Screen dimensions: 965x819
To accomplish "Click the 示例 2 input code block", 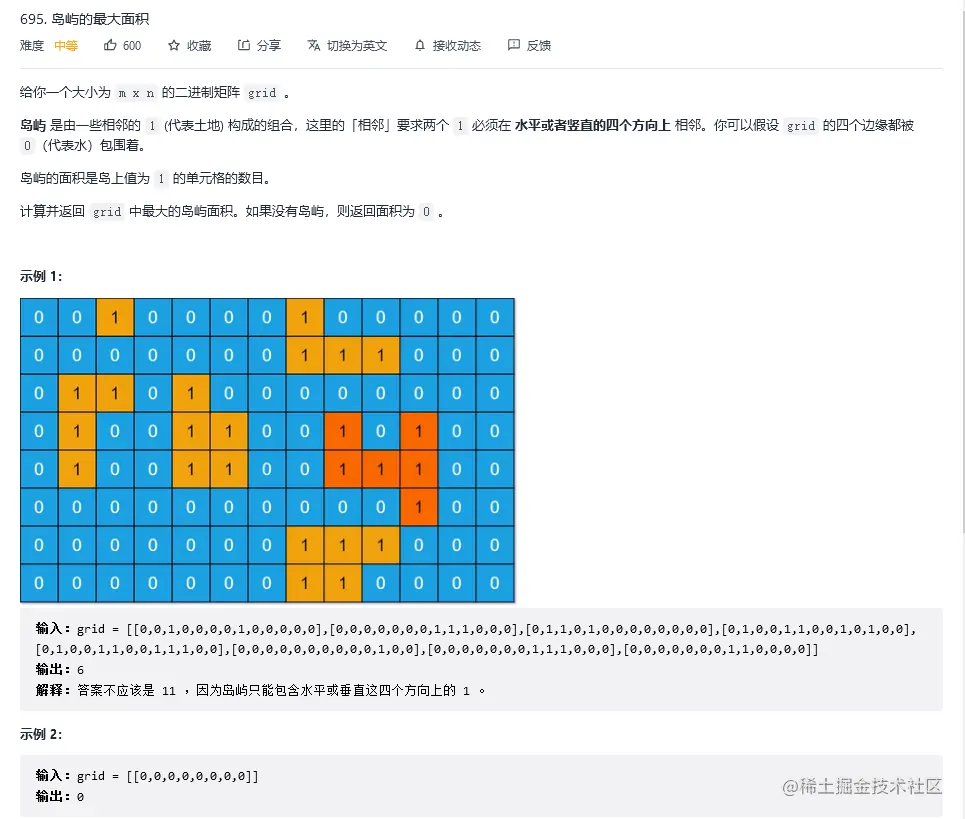I will tap(481, 786).
